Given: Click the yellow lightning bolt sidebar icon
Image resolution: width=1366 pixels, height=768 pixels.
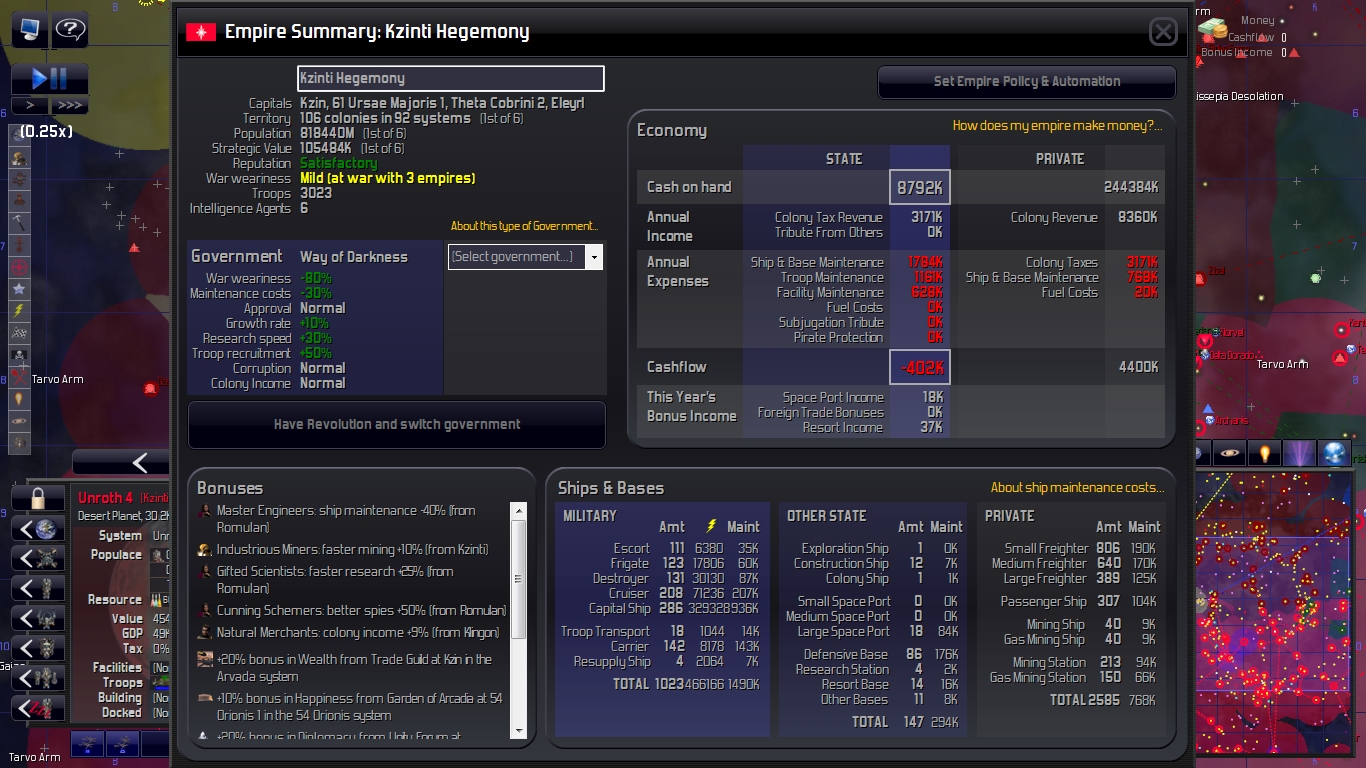Looking at the screenshot, I should pos(19,310).
